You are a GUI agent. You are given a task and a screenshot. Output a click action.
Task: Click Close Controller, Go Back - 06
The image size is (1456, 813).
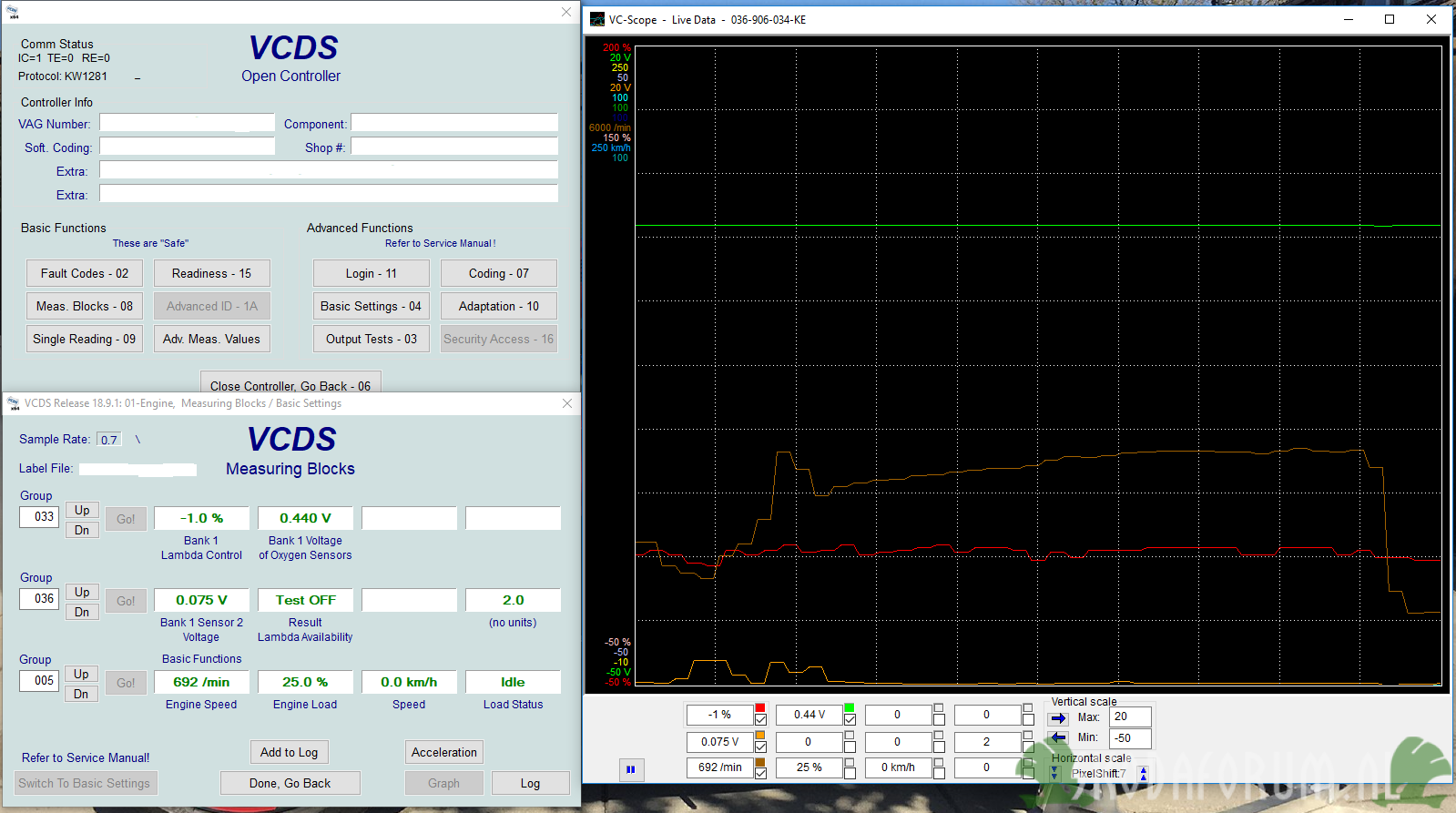(x=290, y=382)
